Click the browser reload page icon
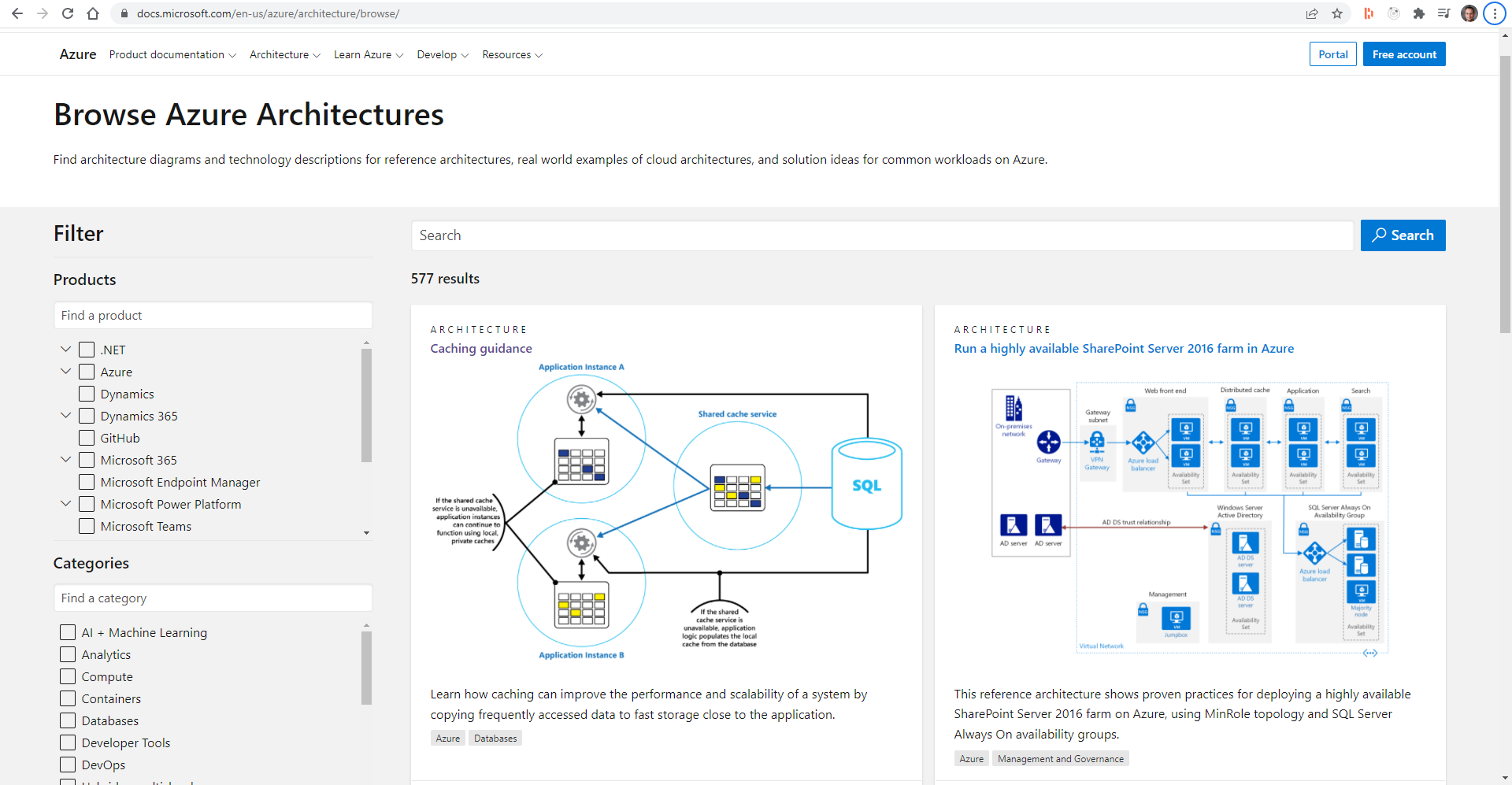 click(x=68, y=13)
